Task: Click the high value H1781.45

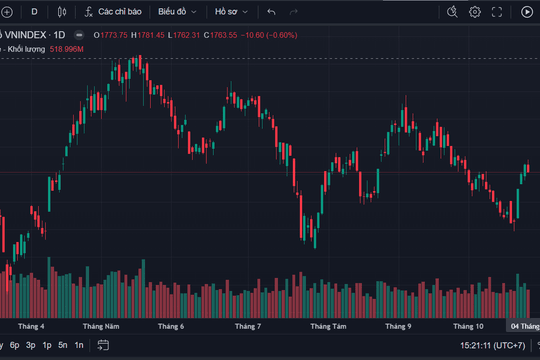Action: tap(147, 35)
